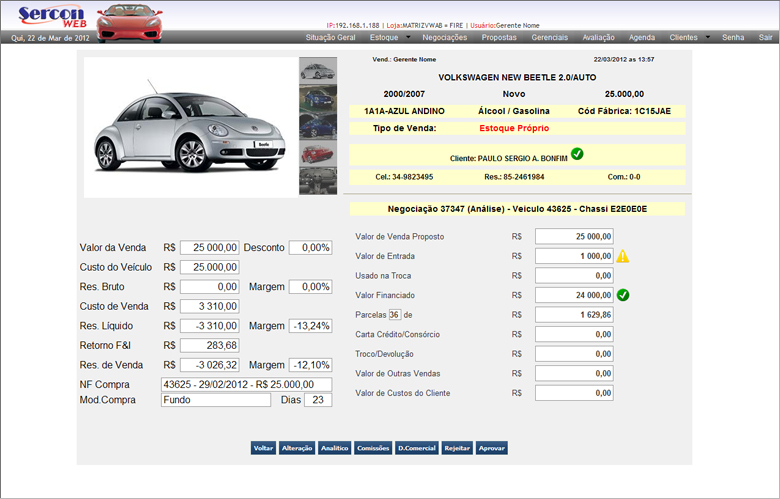Click the NF Compra field
Screen dimensions: 780x499
[x=247, y=385]
